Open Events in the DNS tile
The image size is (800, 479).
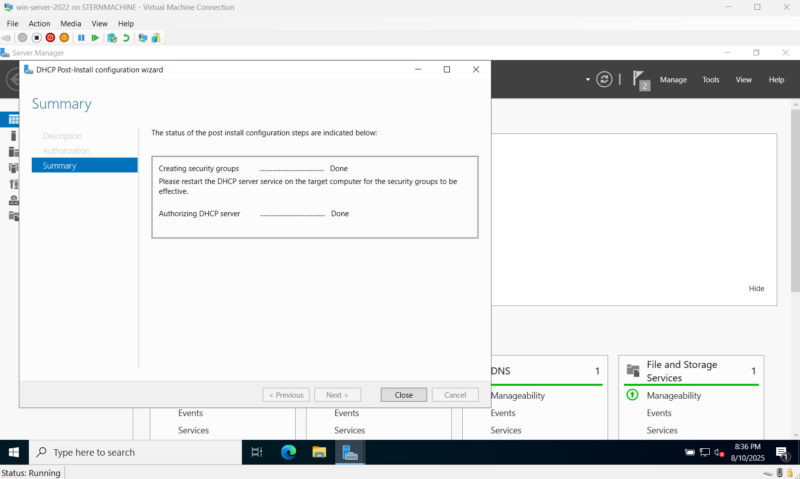pyautogui.click(x=503, y=413)
